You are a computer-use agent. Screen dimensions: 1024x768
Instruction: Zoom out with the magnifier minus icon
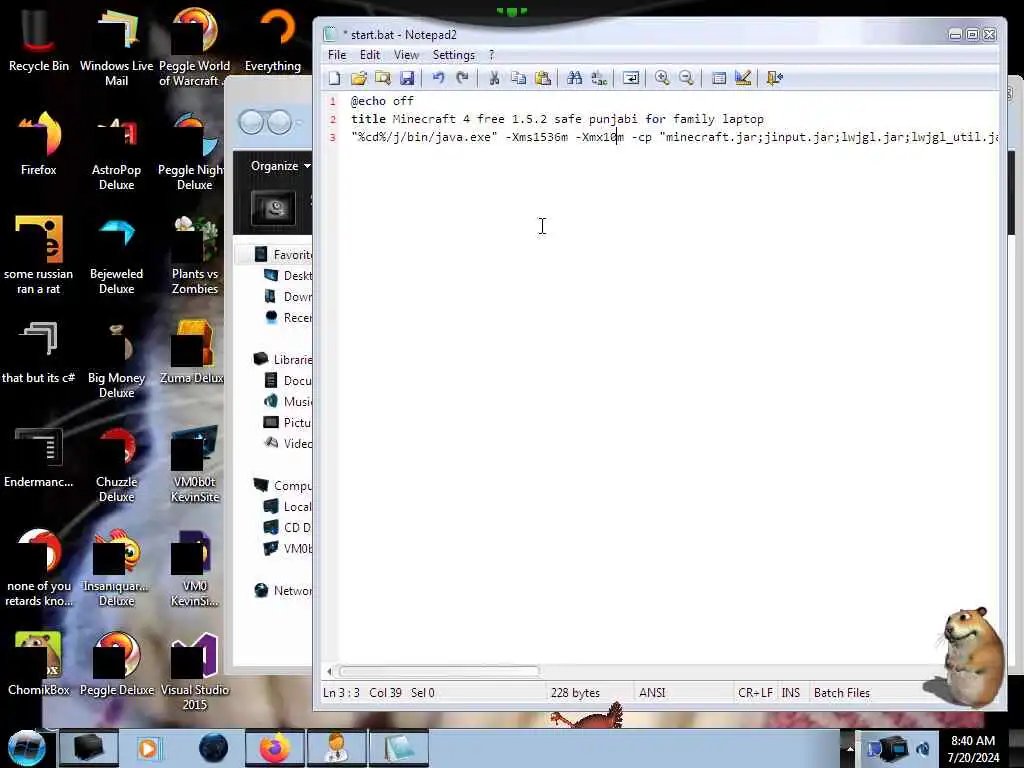click(x=686, y=78)
